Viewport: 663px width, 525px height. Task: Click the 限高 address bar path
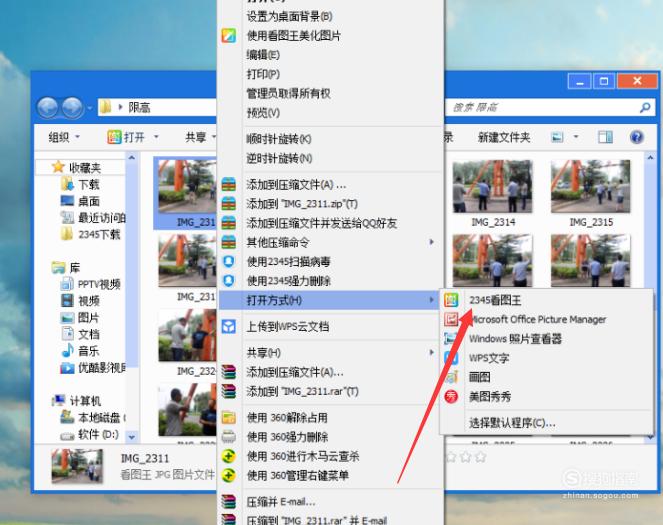(139, 107)
